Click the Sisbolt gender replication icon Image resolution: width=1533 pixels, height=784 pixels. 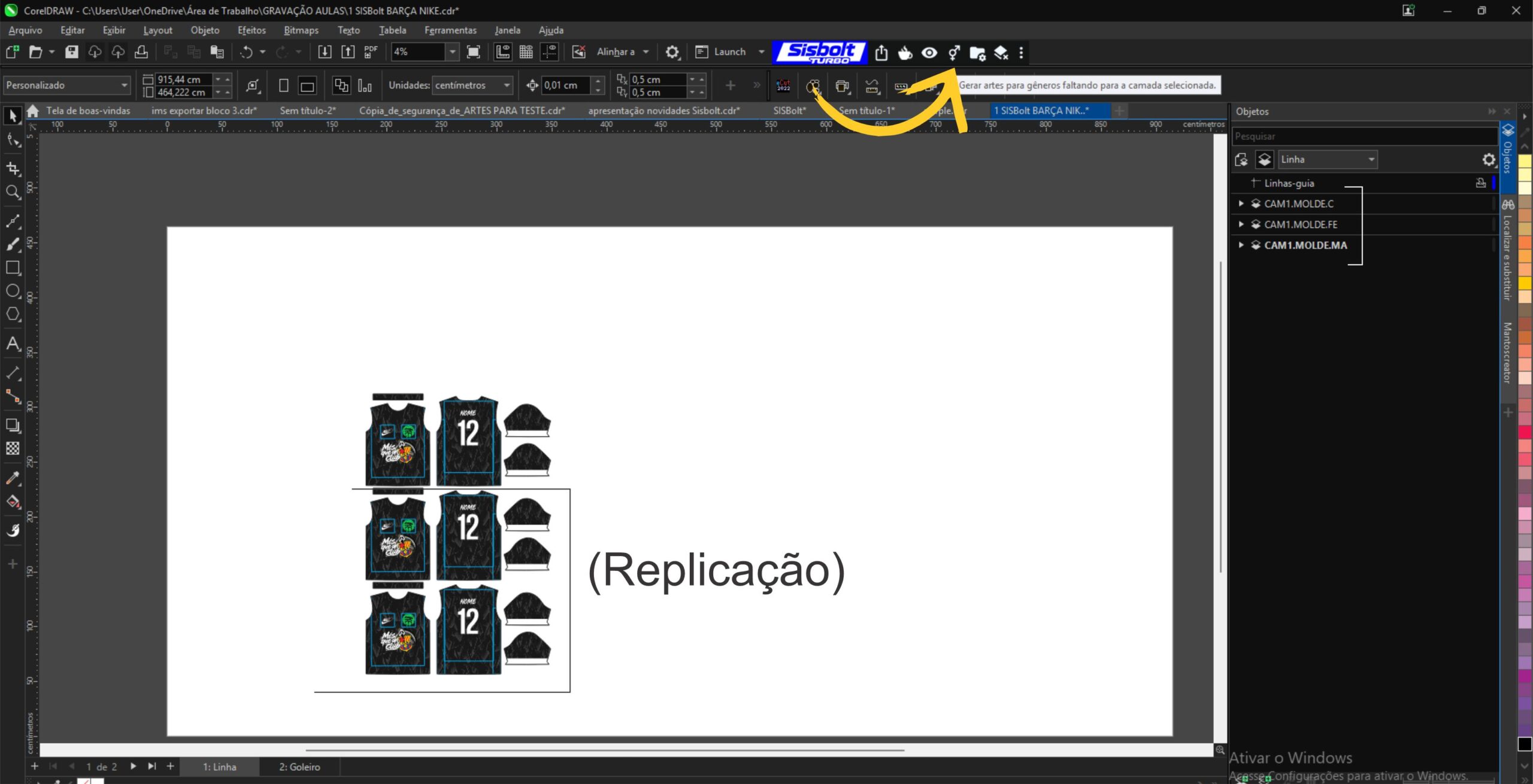(x=954, y=53)
